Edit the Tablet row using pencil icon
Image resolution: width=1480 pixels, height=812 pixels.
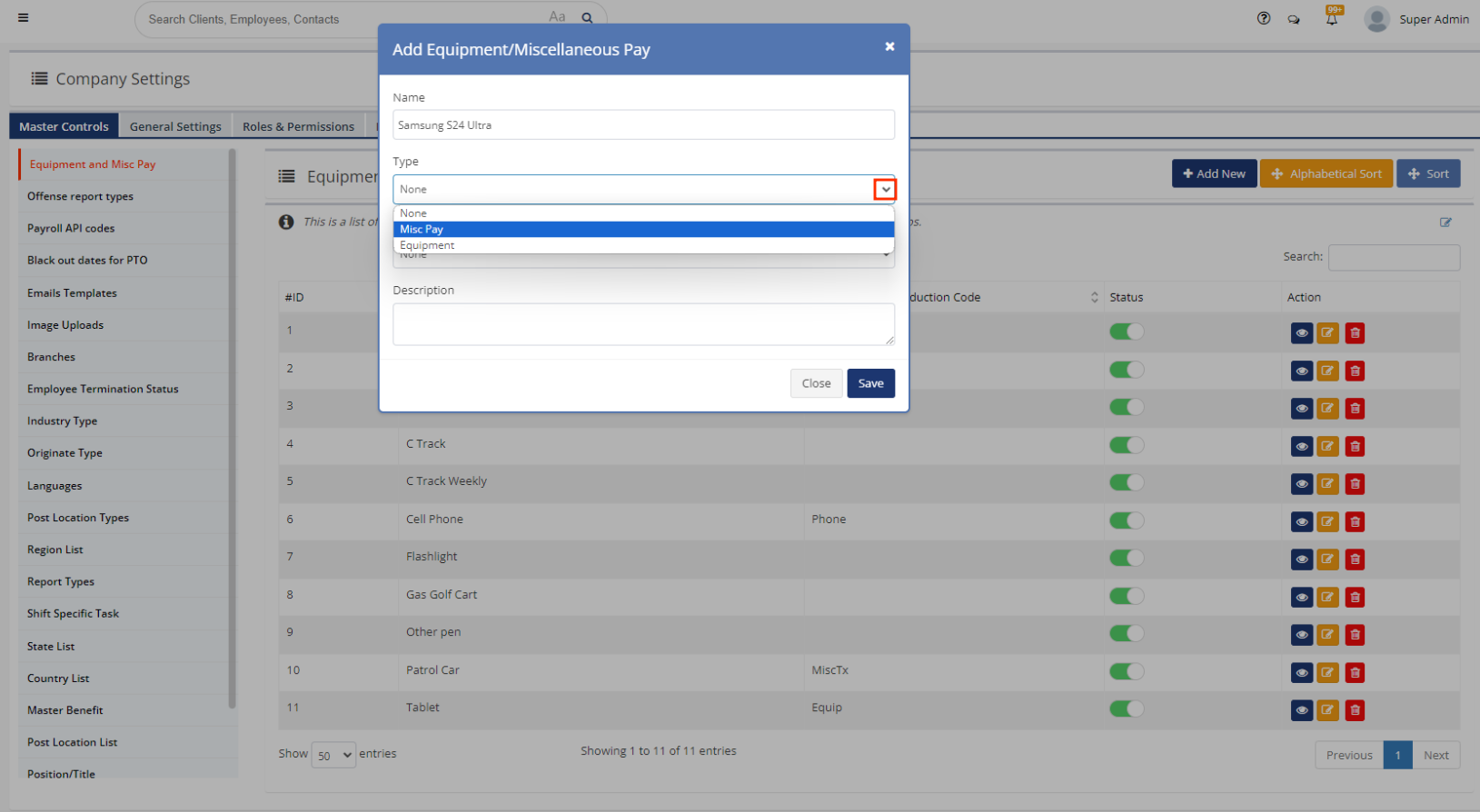click(x=1327, y=710)
